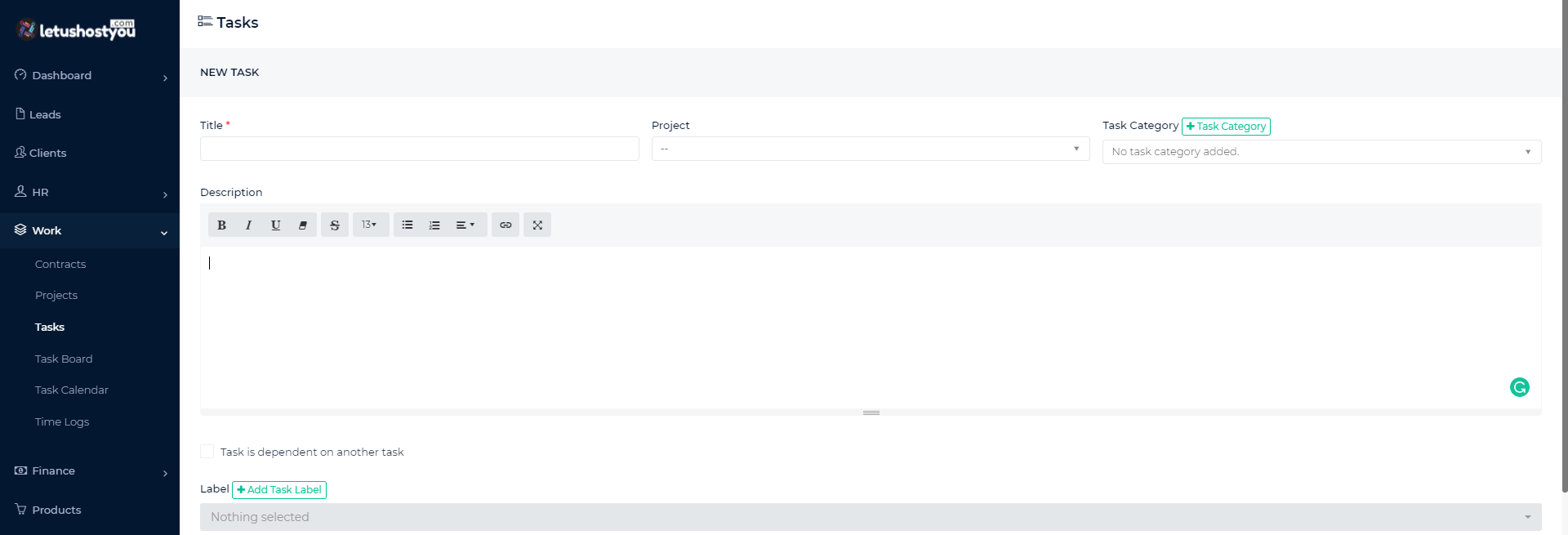The height and width of the screenshot is (535, 1568).
Task: Open the Project dropdown
Action: (x=870, y=149)
